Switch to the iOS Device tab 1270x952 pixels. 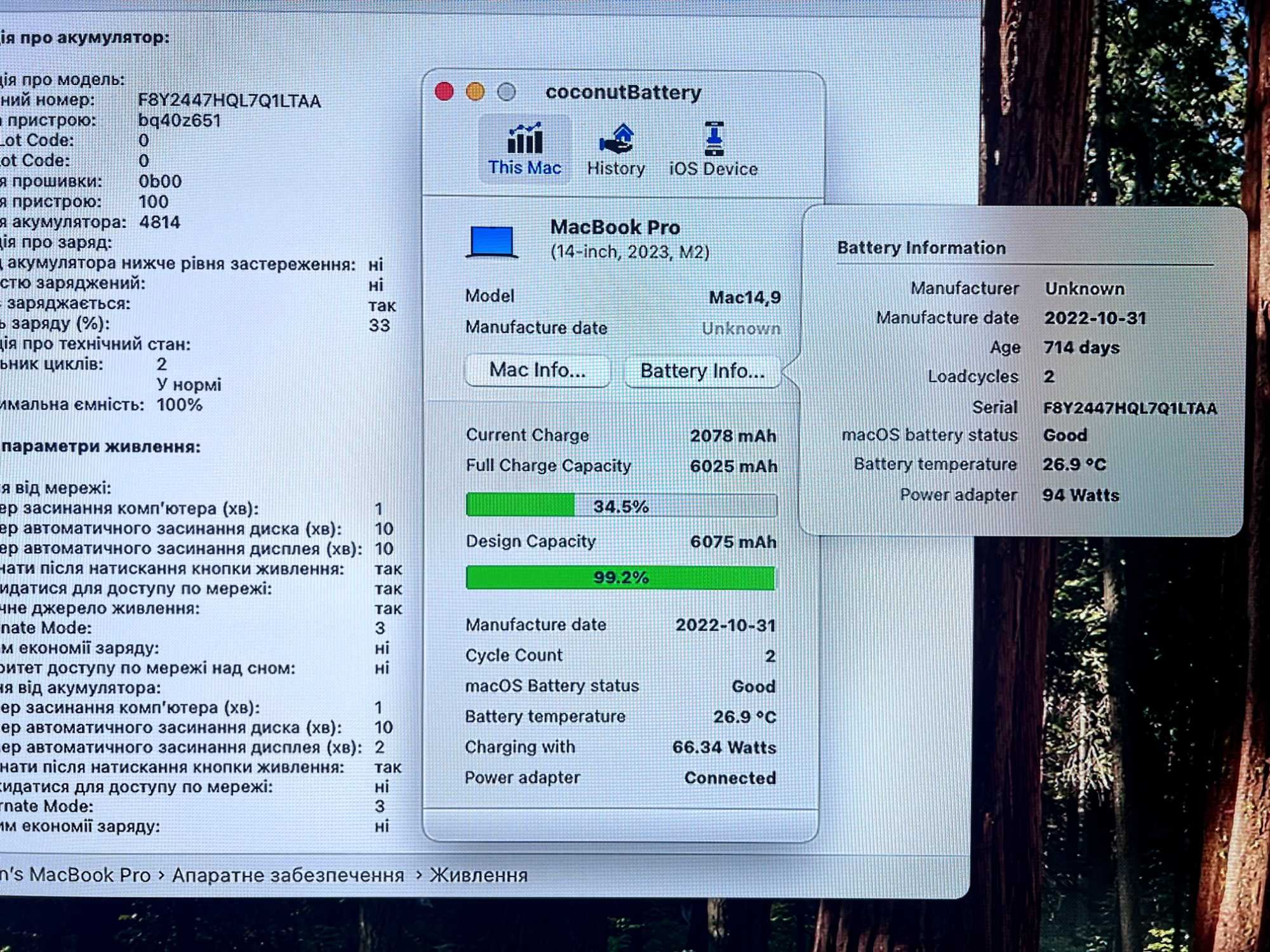pyautogui.click(x=713, y=150)
